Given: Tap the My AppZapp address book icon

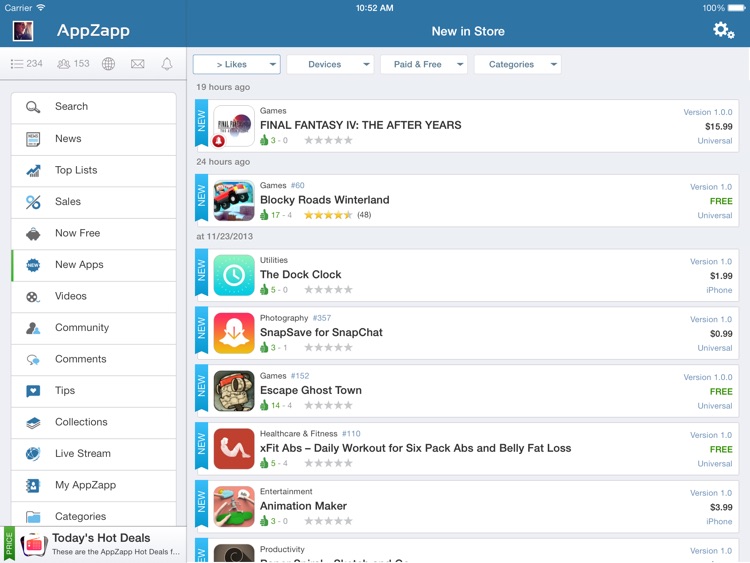Looking at the screenshot, I should (33, 486).
